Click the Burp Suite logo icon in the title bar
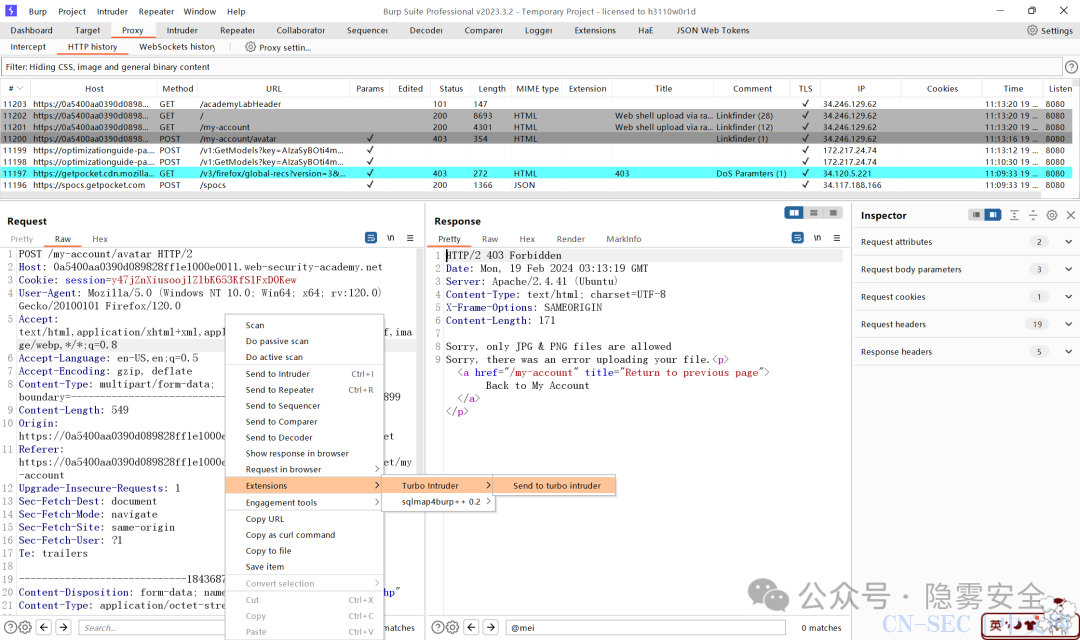This screenshot has height=640, width=1080. point(11,11)
